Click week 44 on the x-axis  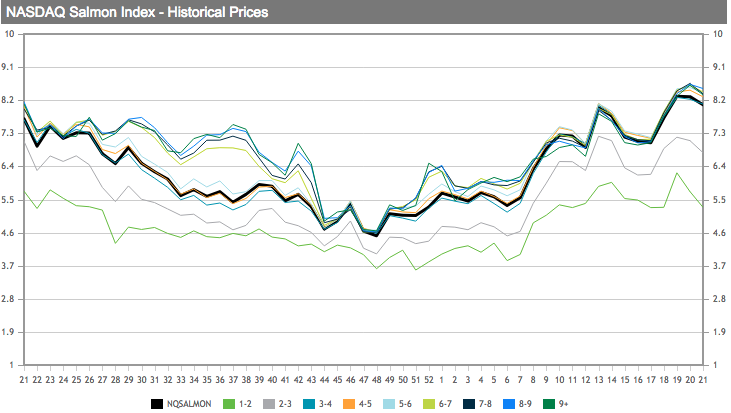[x=324, y=380]
